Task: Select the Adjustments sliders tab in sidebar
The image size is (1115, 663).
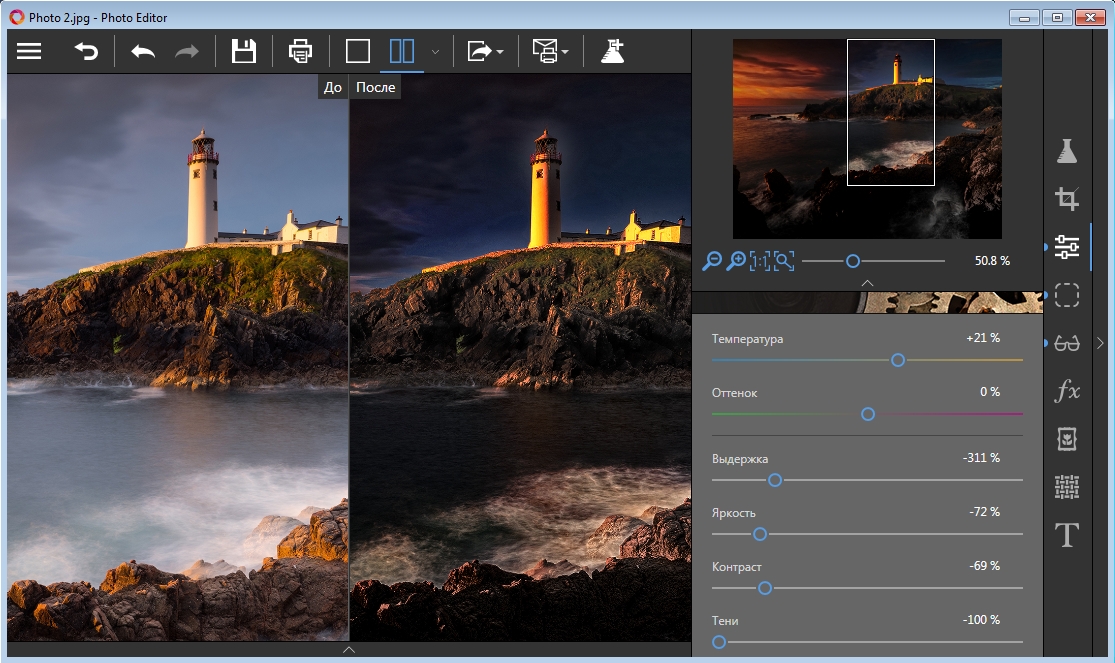Action: pyautogui.click(x=1067, y=247)
